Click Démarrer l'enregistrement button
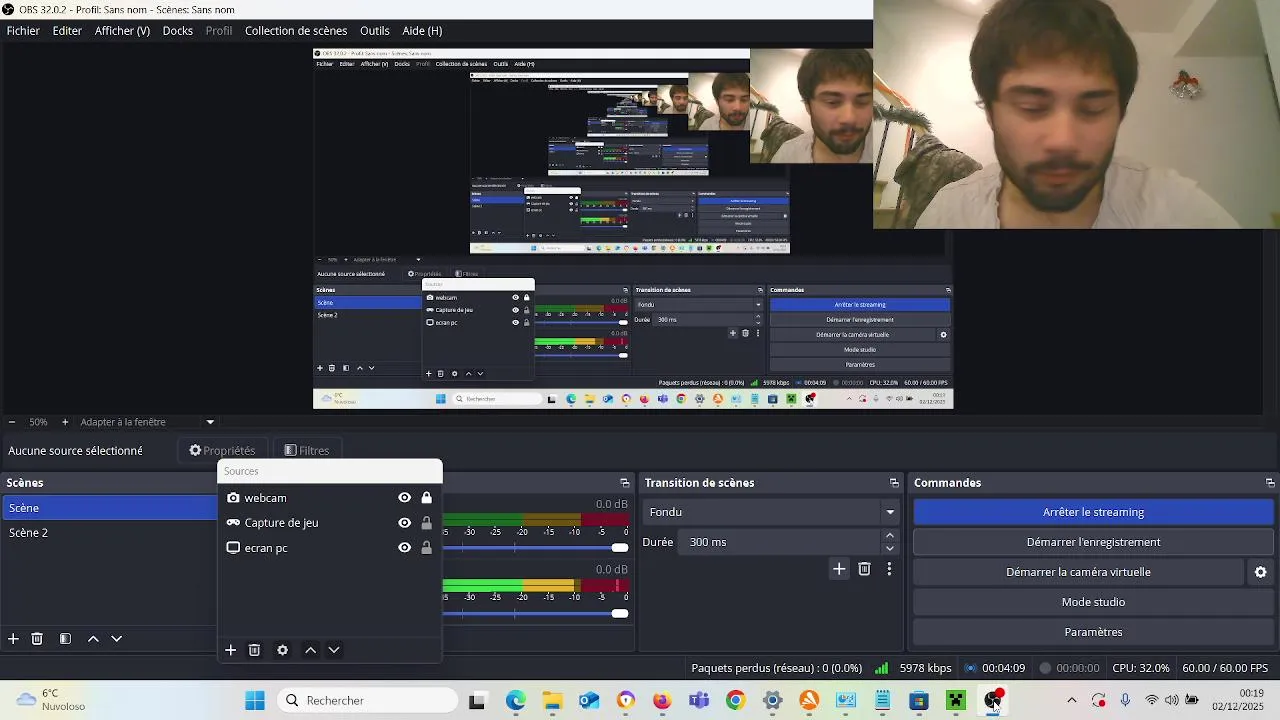Image resolution: width=1280 pixels, height=720 pixels. pyautogui.click(x=1093, y=542)
